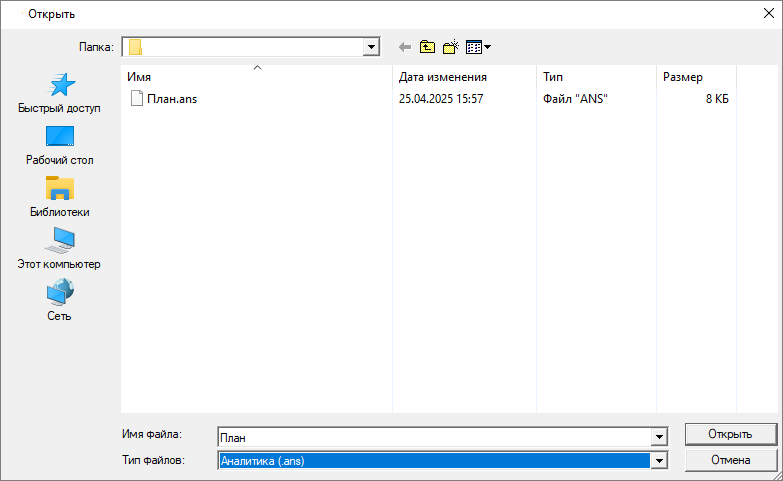Click the Открыть button
This screenshot has width=783, height=481.
(730, 434)
